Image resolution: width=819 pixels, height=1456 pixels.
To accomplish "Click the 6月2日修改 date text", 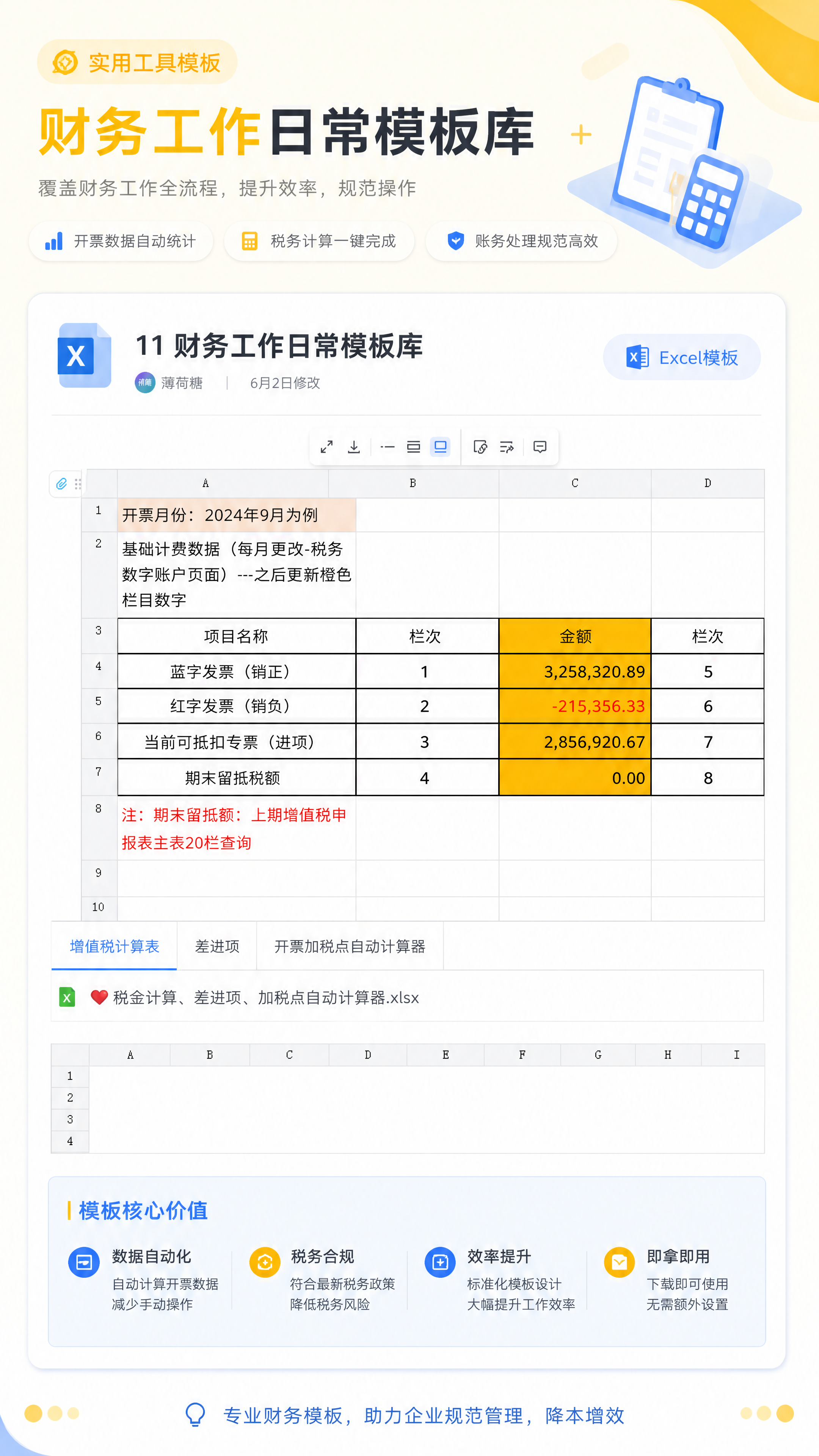I will click(x=285, y=383).
